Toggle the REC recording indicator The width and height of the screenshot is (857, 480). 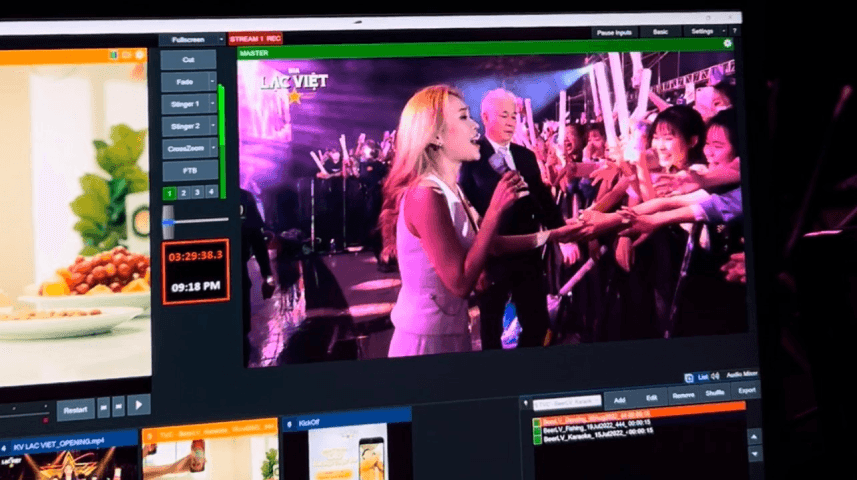coord(274,38)
